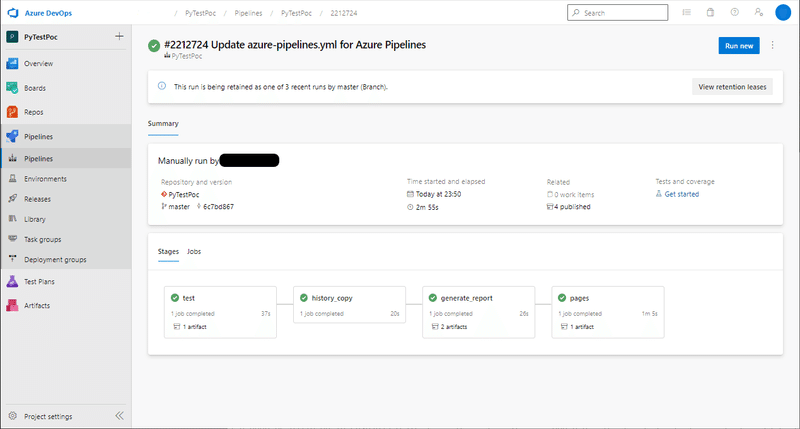Open Test Plans flask icon
This screenshot has width=800, height=429.
coord(12,281)
